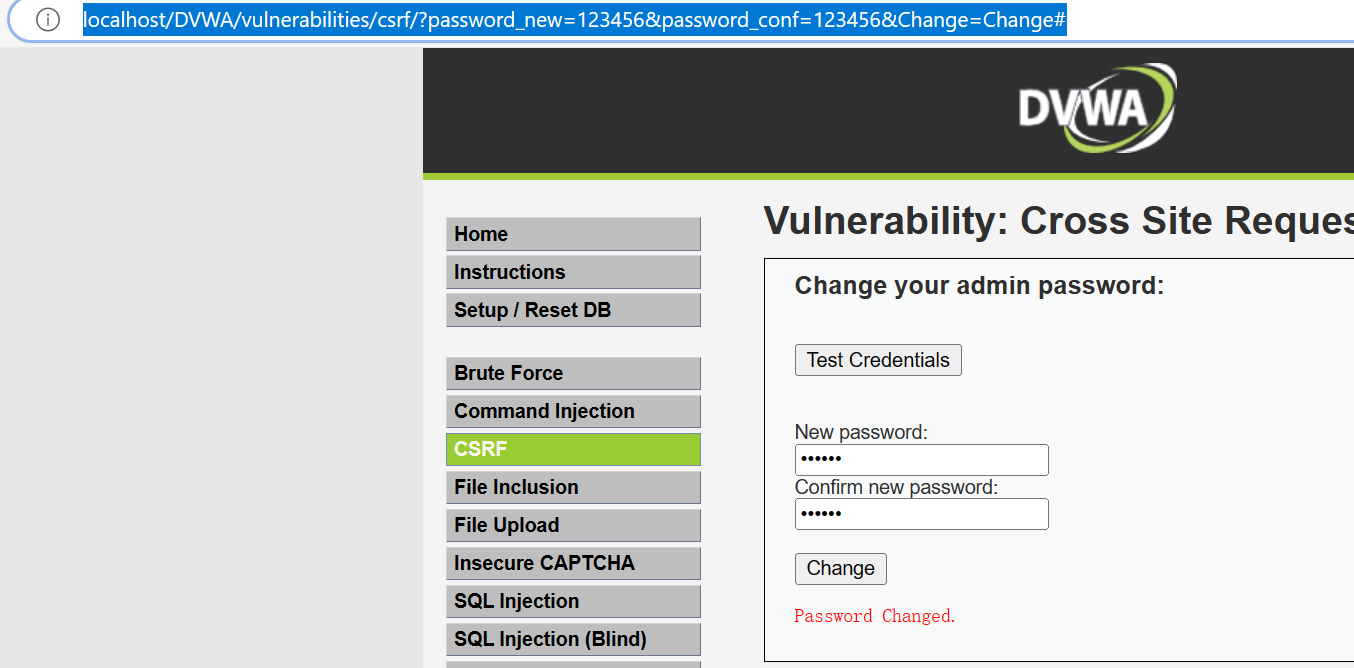This screenshot has height=668, width=1354.
Task: Go to the File Upload vulnerability
Action: point(573,525)
